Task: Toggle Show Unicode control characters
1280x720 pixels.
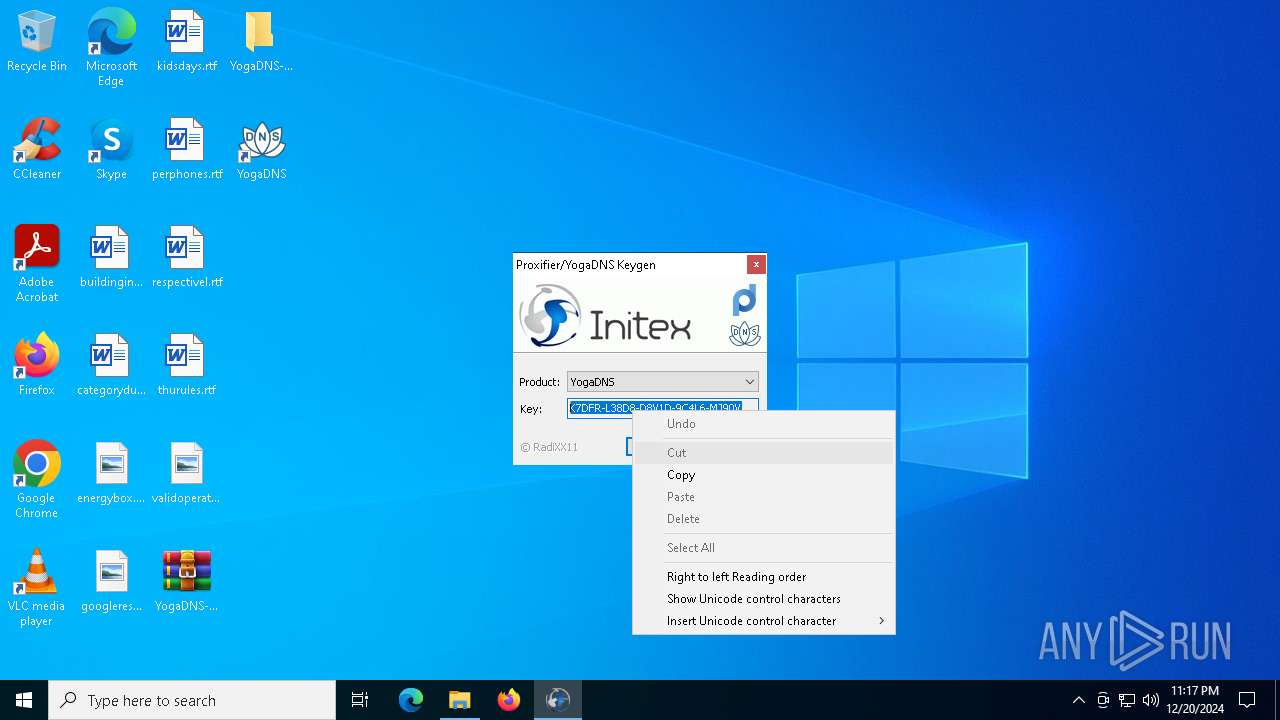Action: click(x=764, y=599)
